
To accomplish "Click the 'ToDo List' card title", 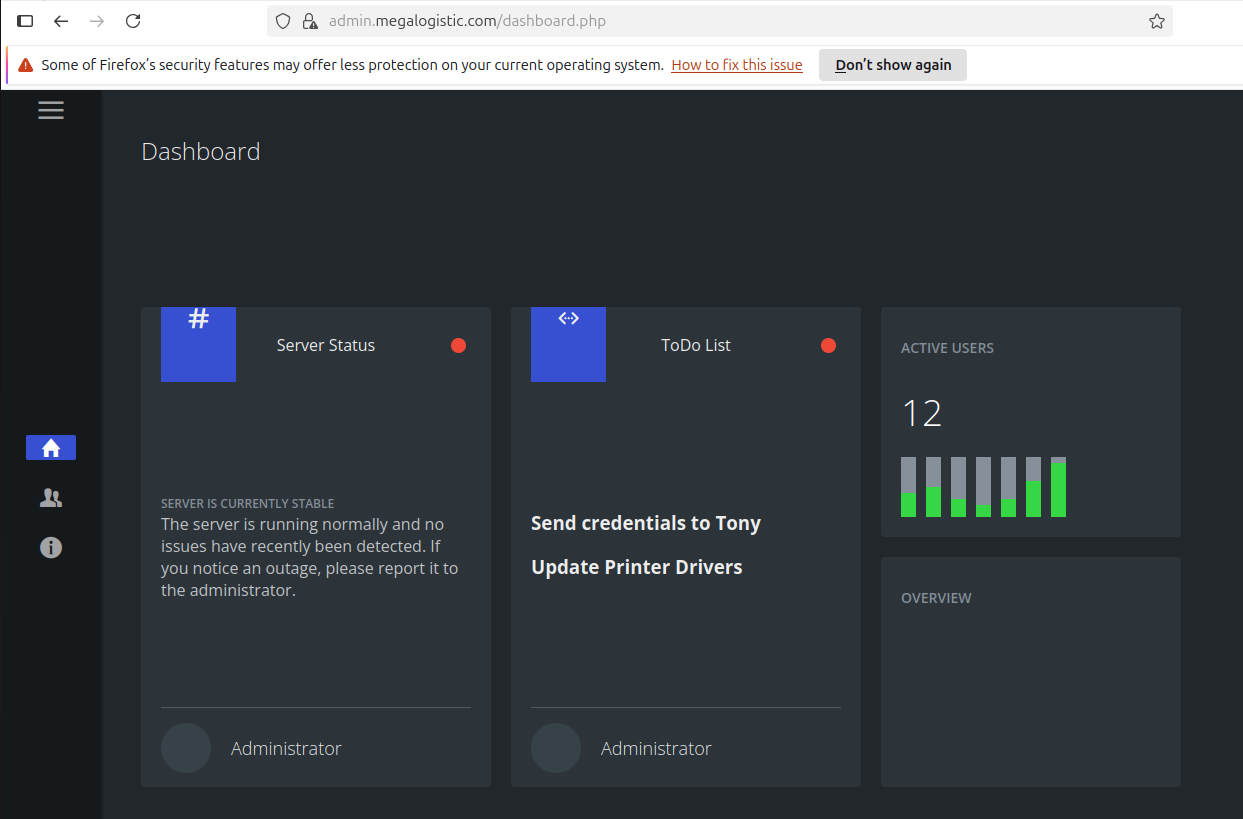I will click(x=696, y=345).
